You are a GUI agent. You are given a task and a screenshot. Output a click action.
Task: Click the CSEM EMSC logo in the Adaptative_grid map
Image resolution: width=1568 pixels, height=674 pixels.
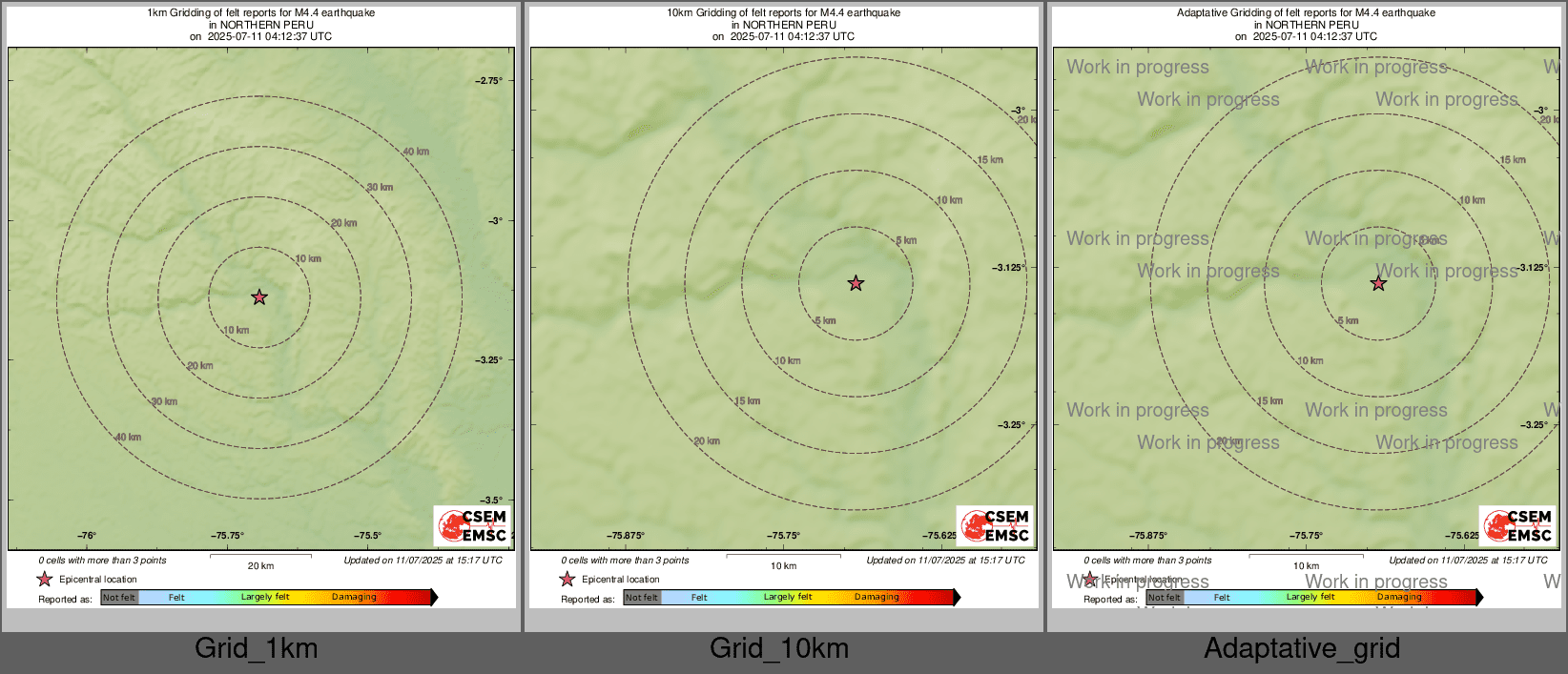coord(1518,525)
